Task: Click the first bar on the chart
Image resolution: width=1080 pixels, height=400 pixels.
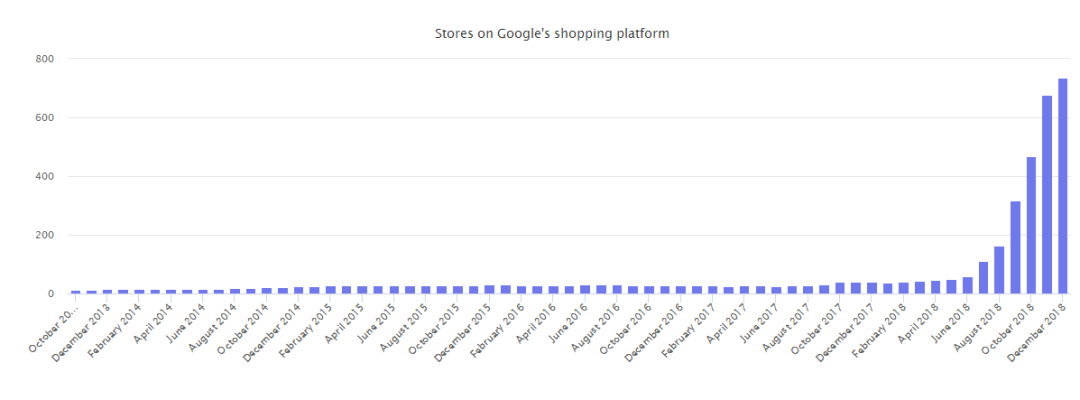Action: coord(76,292)
